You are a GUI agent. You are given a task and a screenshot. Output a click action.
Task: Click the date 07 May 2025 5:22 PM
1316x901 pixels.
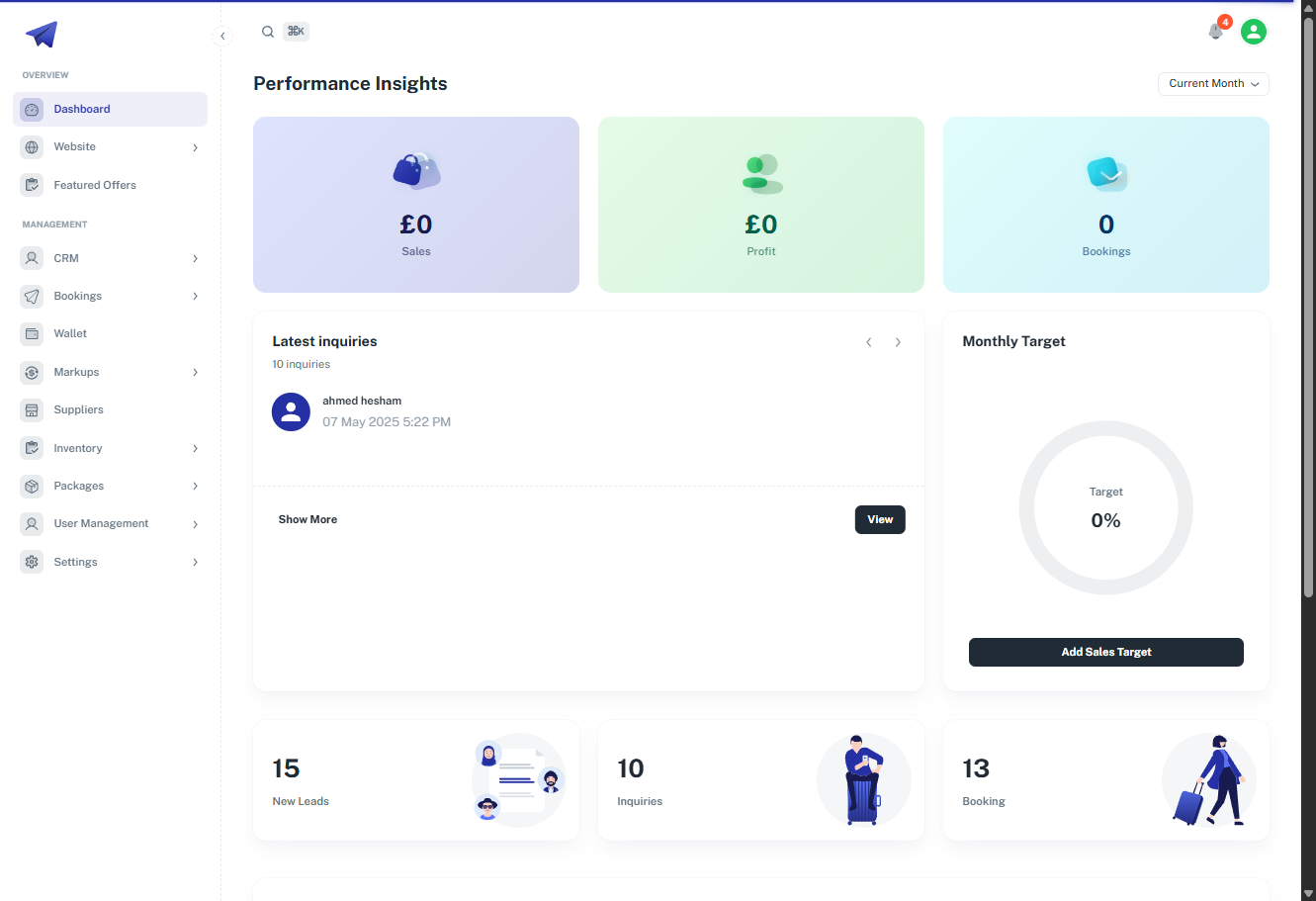(387, 422)
